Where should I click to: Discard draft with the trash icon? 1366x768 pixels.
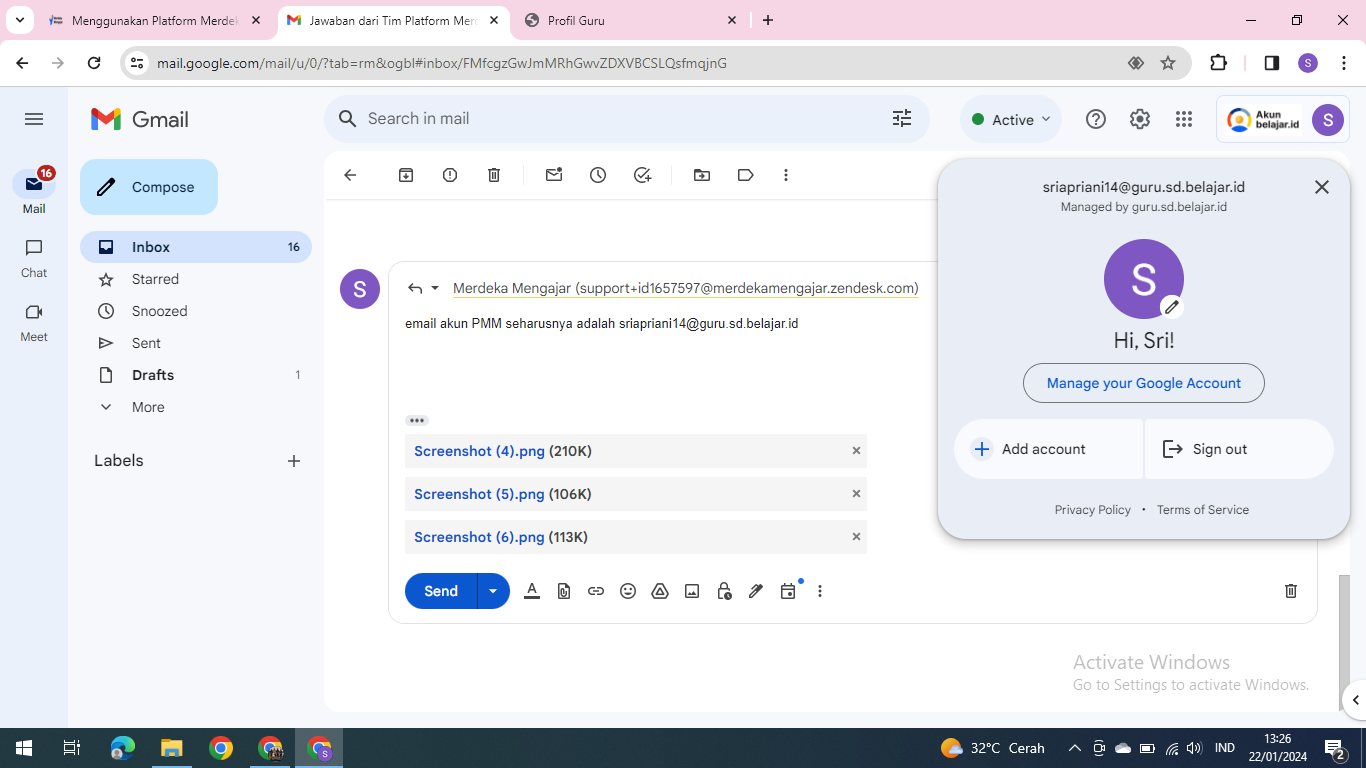(x=1290, y=591)
